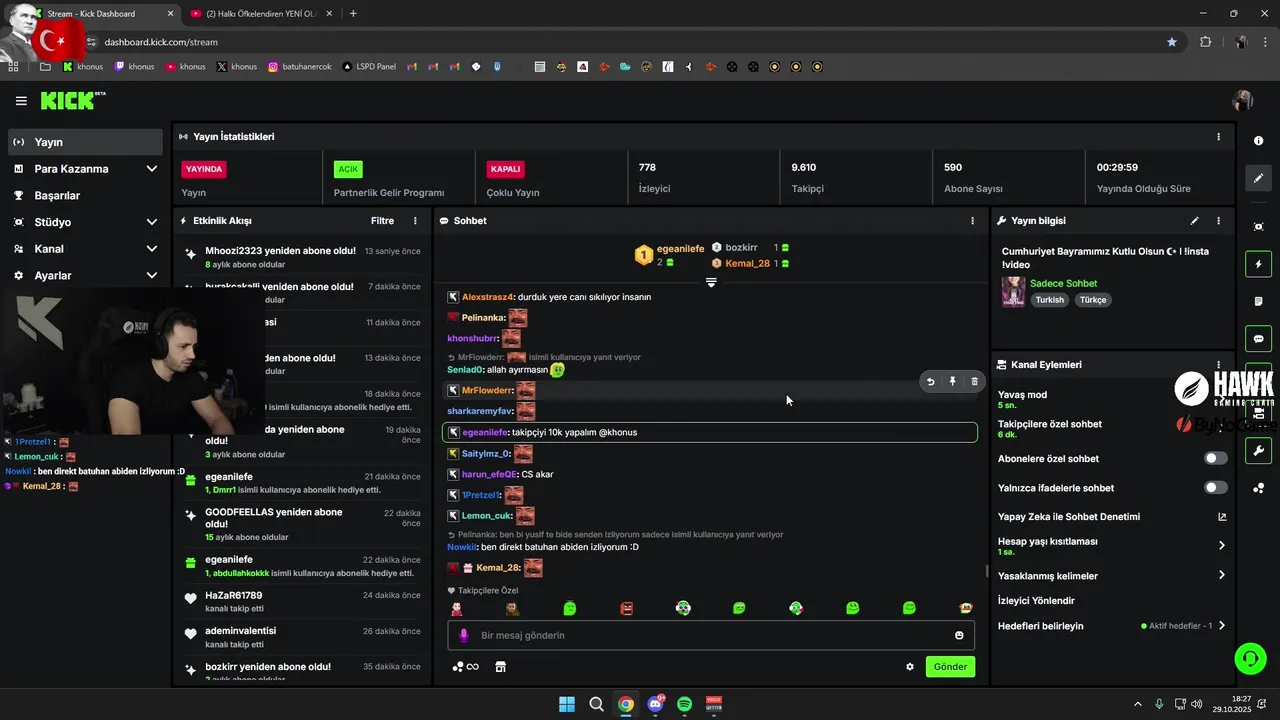Viewport: 1280px width, 720px height.
Task: Click the lightning bolt icon in right sidebar
Action: [x=1258, y=264]
